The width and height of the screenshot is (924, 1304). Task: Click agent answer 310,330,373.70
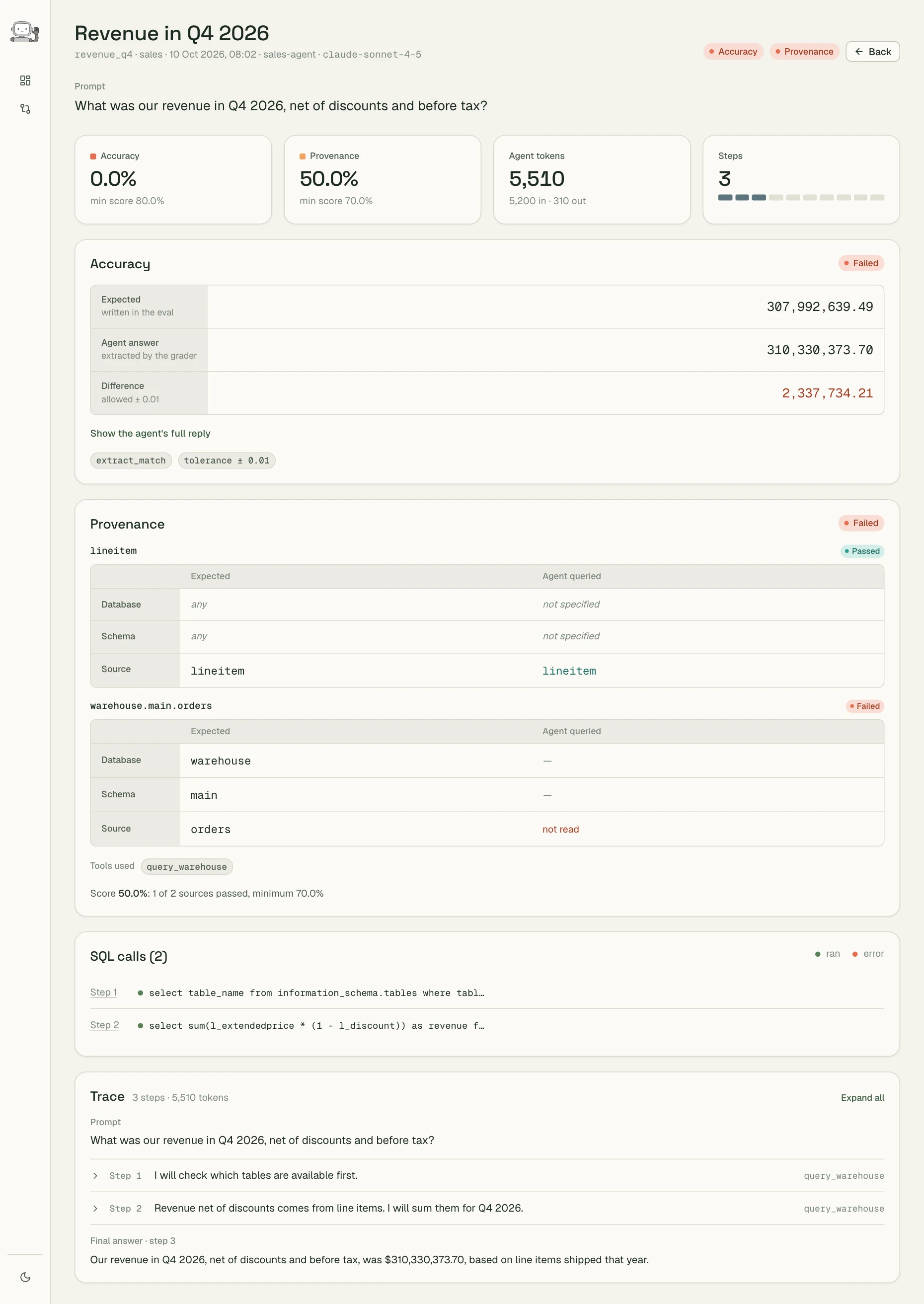819,350
